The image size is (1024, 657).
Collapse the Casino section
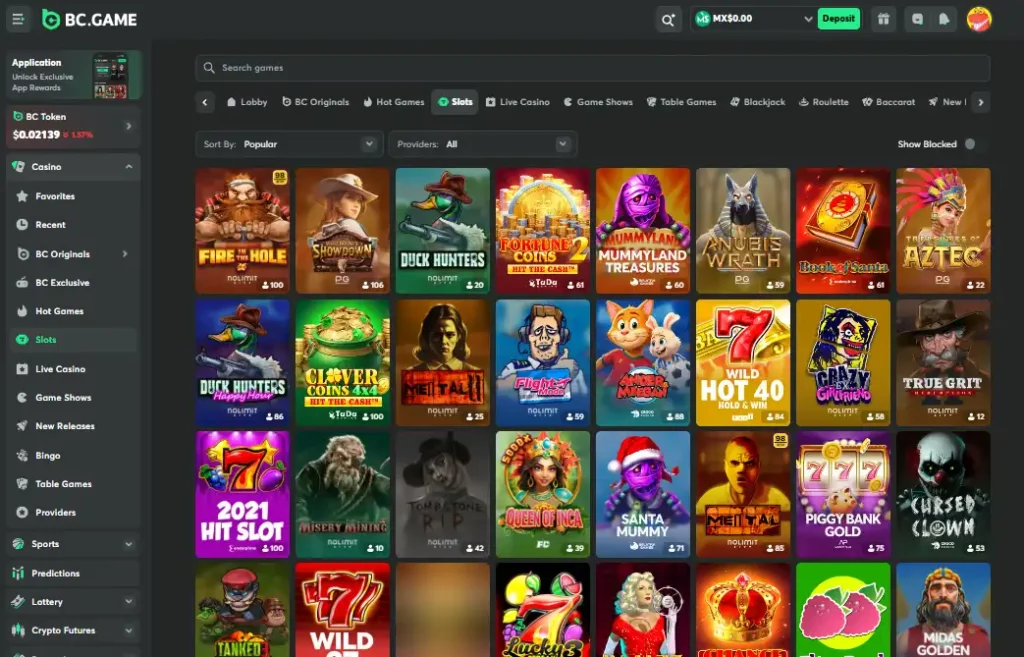coord(129,167)
